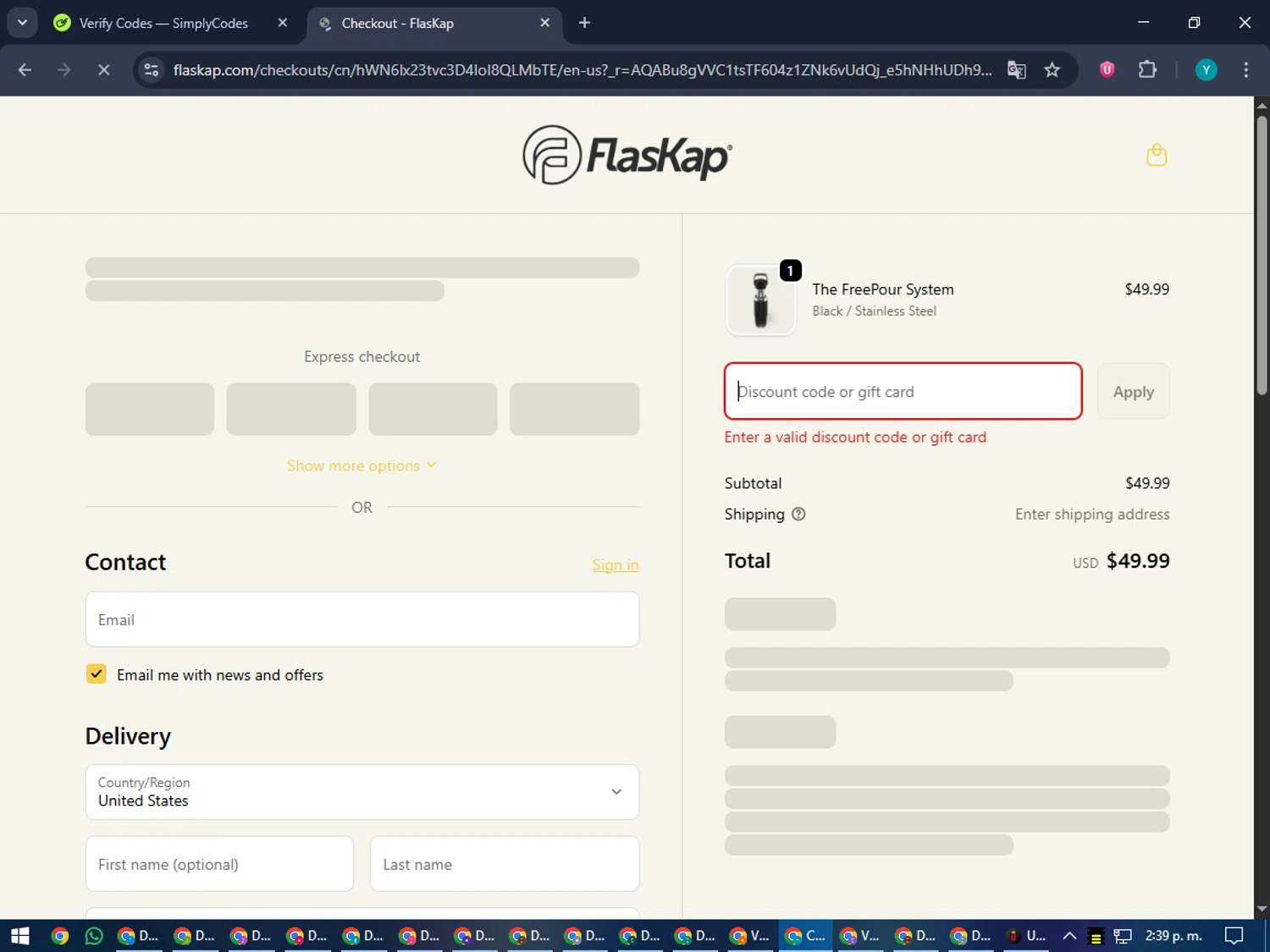The width and height of the screenshot is (1270, 952).
Task: Go back with the browser back arrow
Action: [x=25, y=70]
